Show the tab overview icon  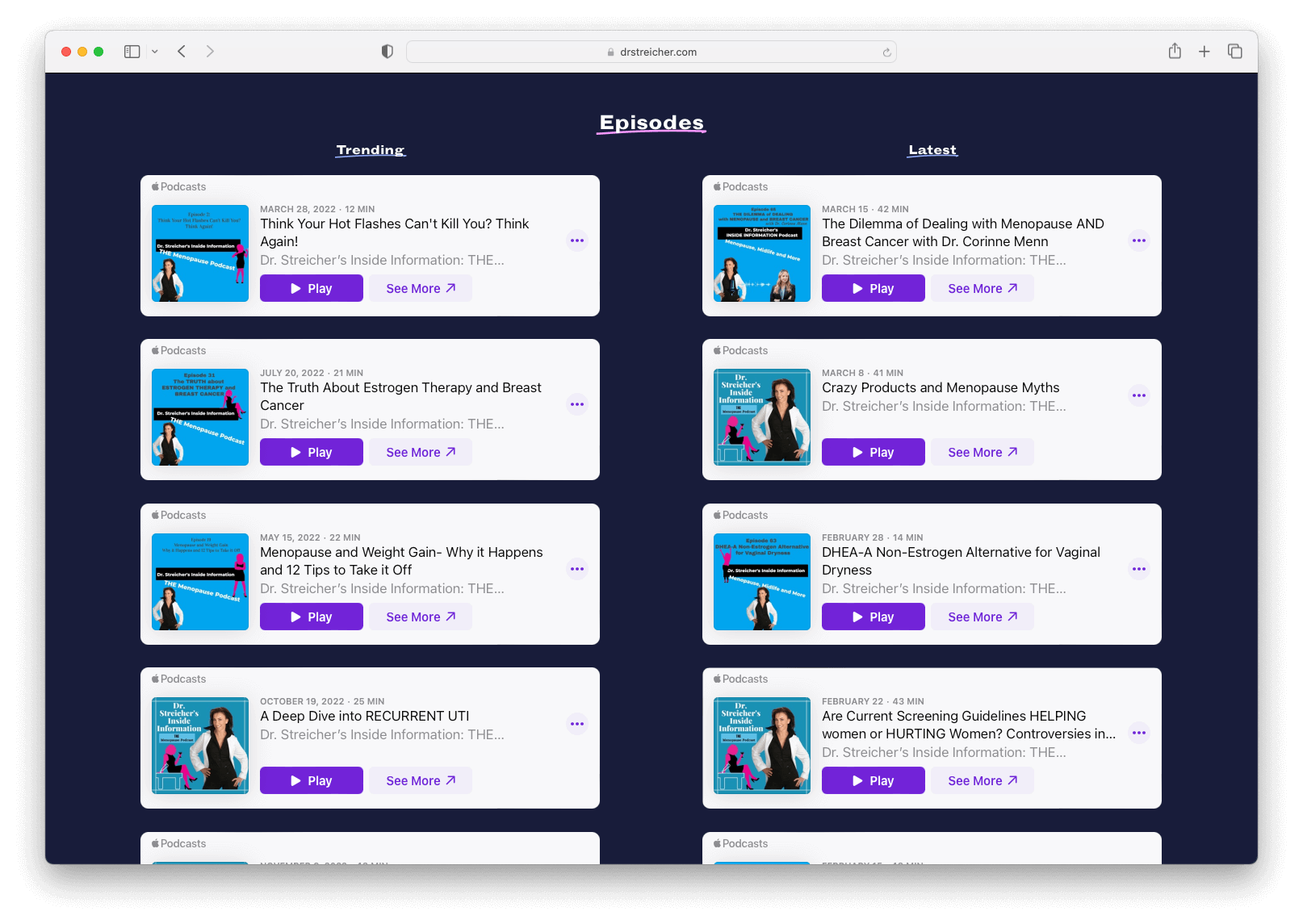[1235, 52]
